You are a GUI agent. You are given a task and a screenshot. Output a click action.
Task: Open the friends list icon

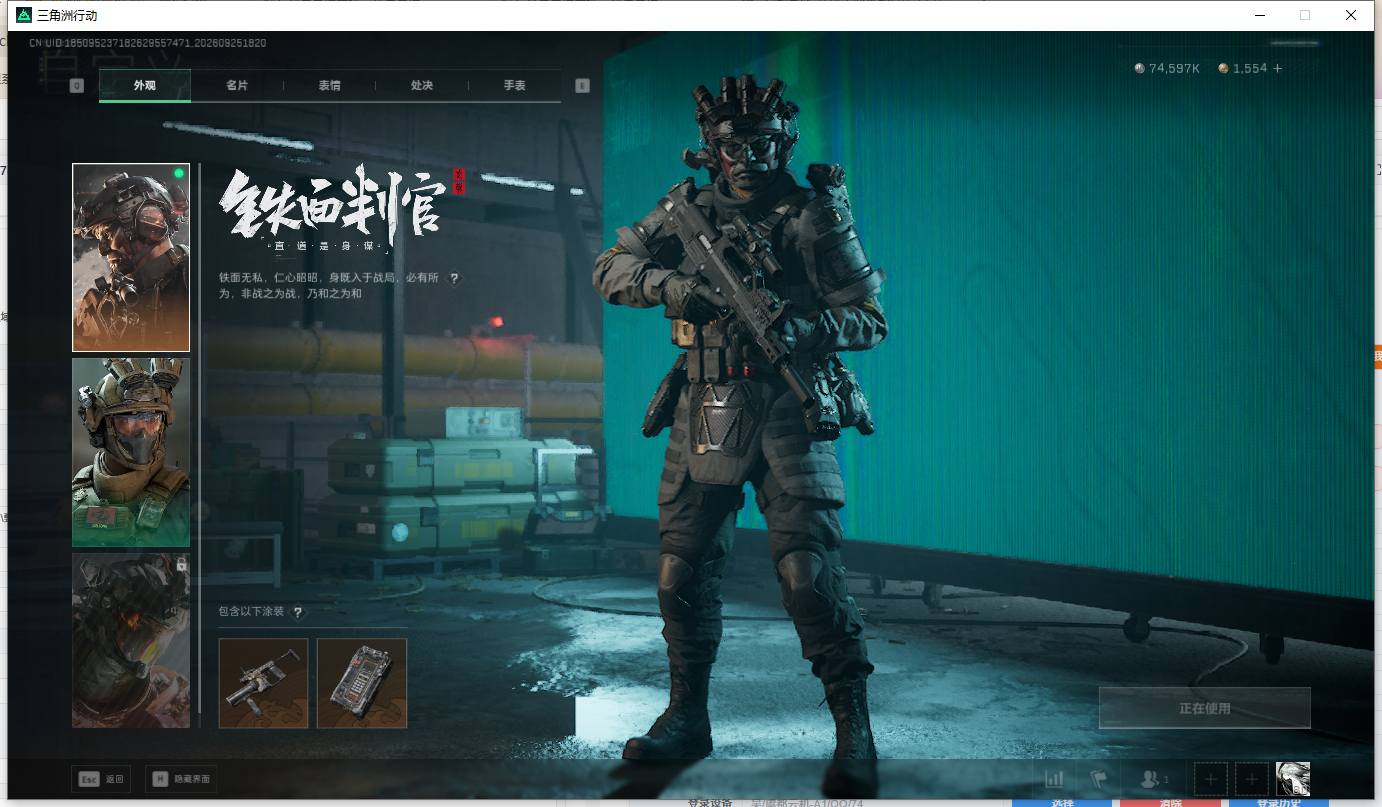[x=1154, y=779]
